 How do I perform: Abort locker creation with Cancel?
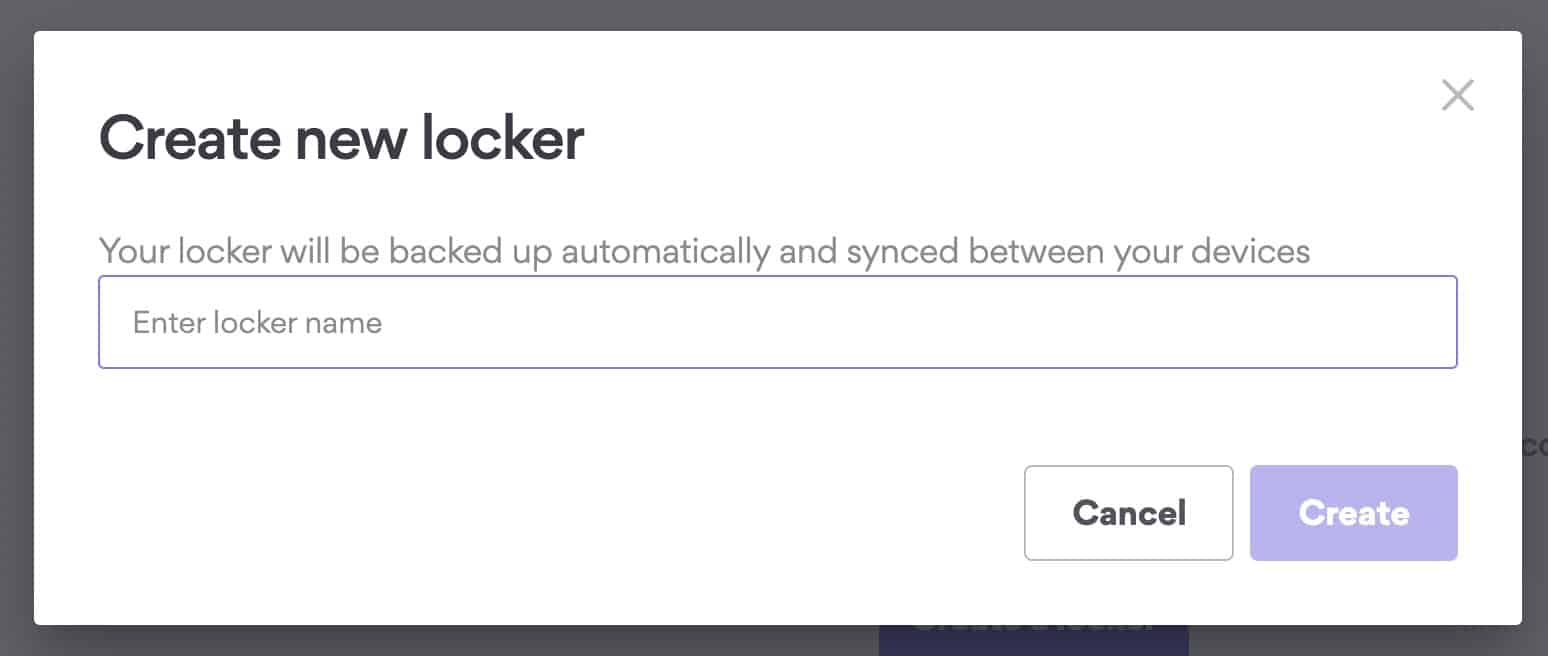tap(1128, 513)
